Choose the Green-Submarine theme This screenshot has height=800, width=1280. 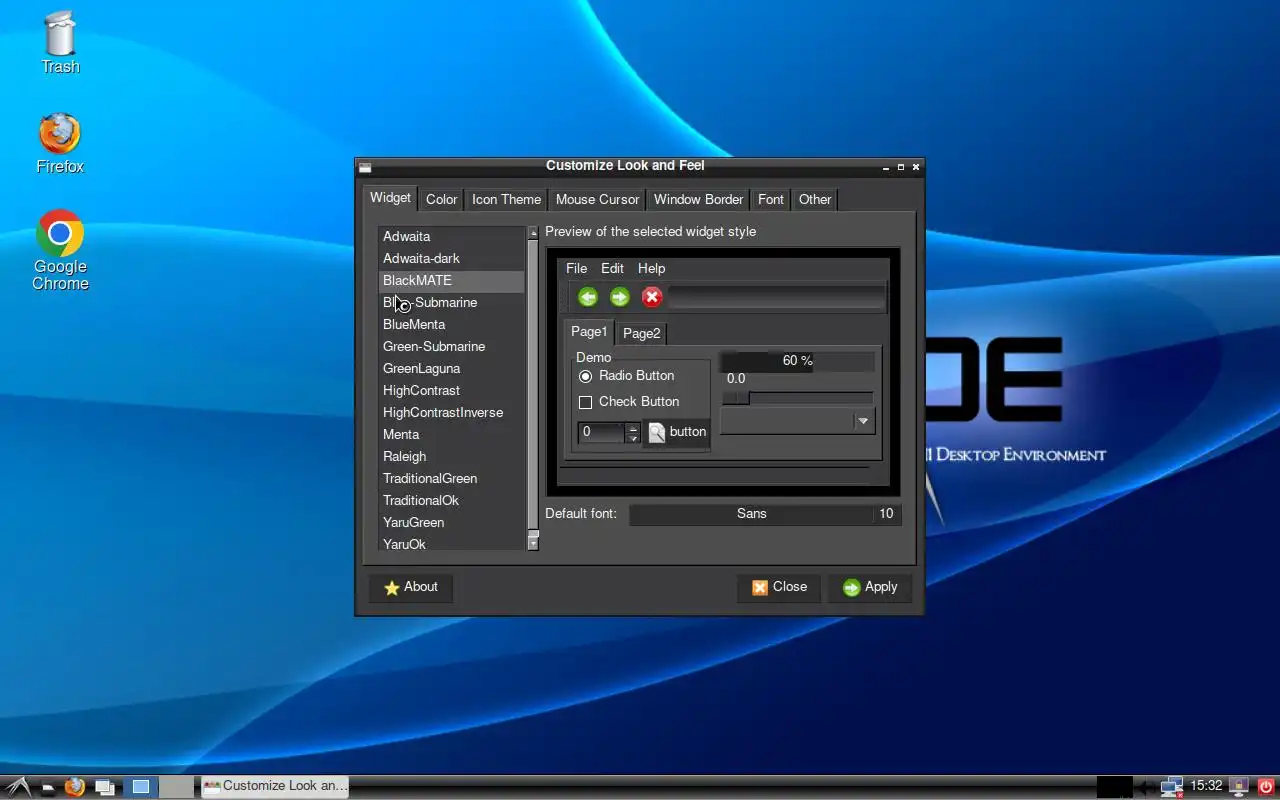pyautogui.click(x=451, y=347)
